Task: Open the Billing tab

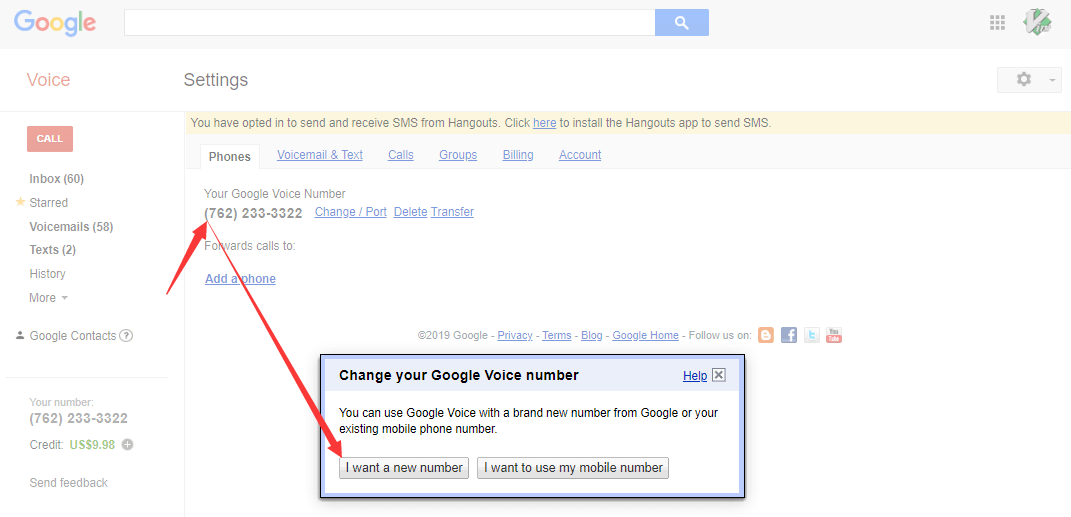Action: 518,155
